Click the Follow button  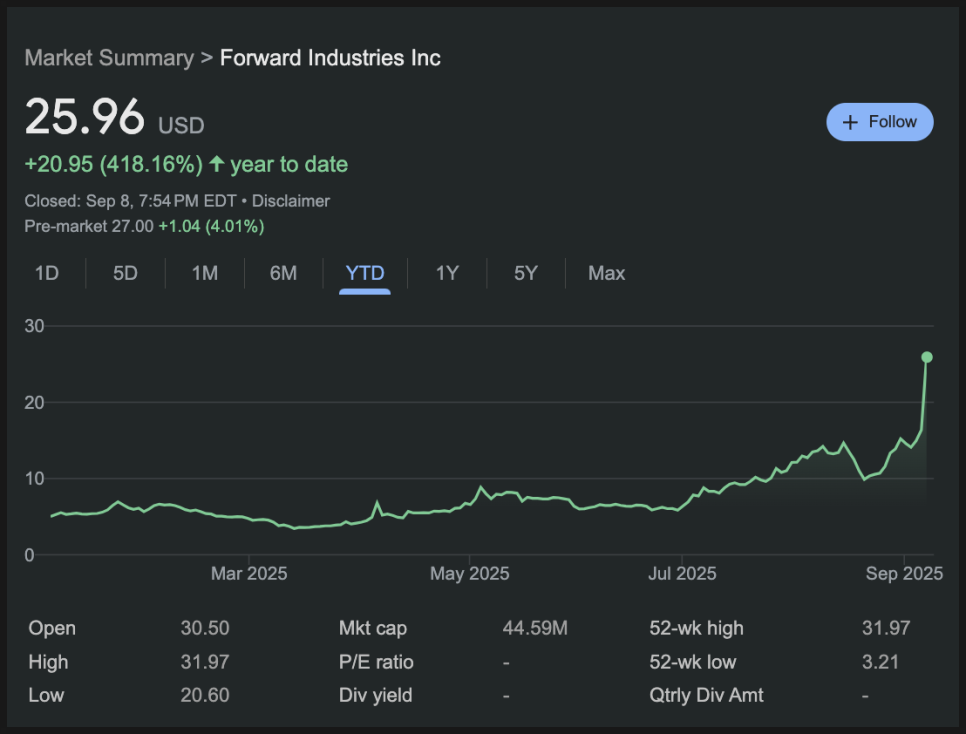click(879, 122)
